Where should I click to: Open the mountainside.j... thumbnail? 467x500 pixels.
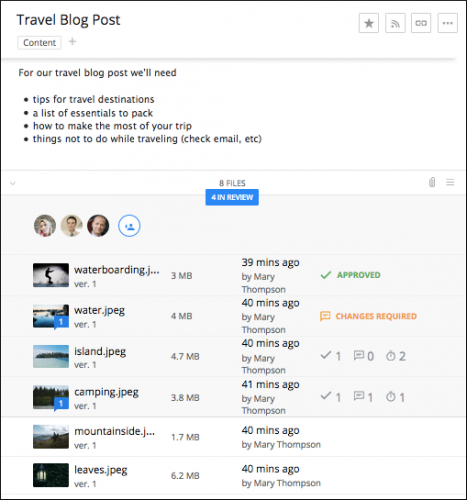51,437
